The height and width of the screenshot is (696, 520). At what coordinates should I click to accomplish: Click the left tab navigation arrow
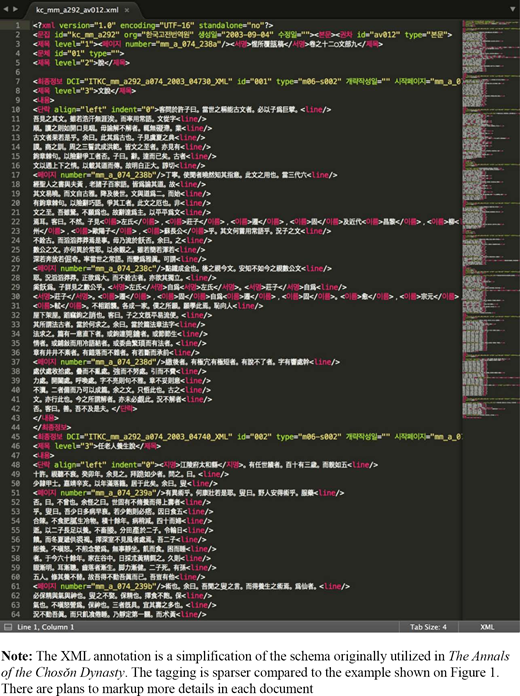click(6, 9)
